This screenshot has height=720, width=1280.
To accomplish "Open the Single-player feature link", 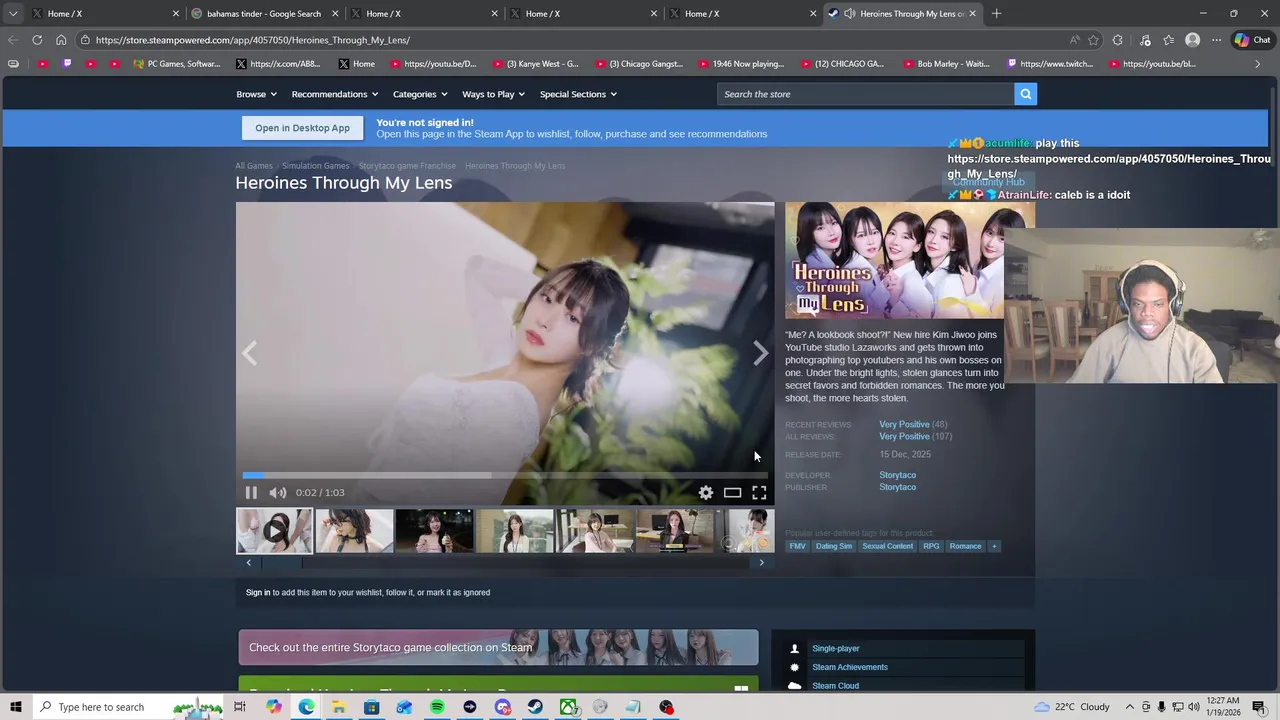I will tap(835, 648).
